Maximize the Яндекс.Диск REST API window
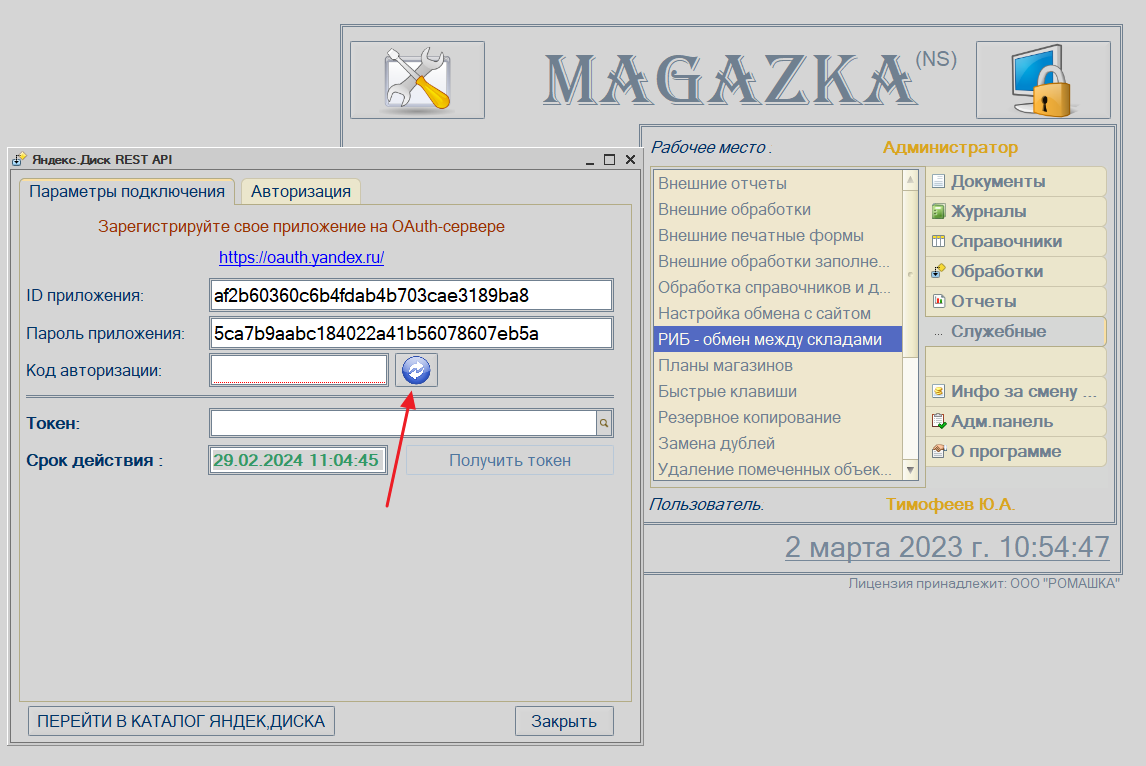This screenshot has height=766, width=1146. [x=610, y=159]
